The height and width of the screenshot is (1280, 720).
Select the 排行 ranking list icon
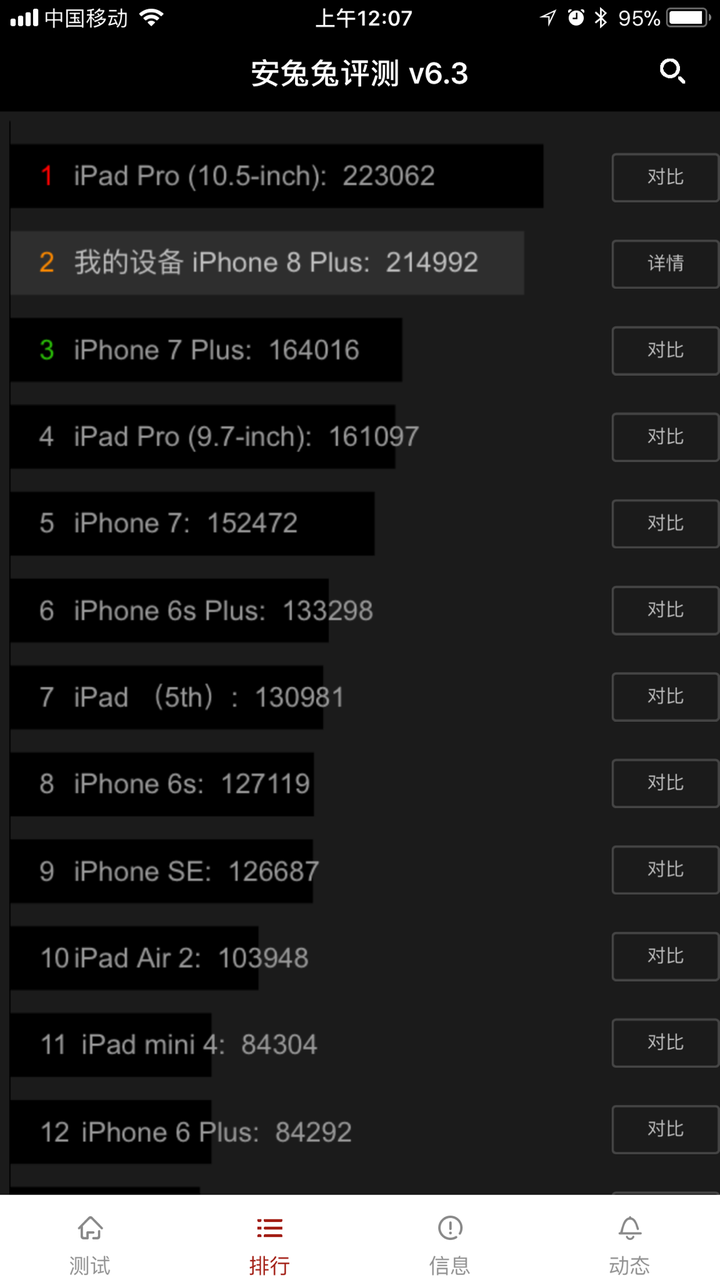point(269,1227)
